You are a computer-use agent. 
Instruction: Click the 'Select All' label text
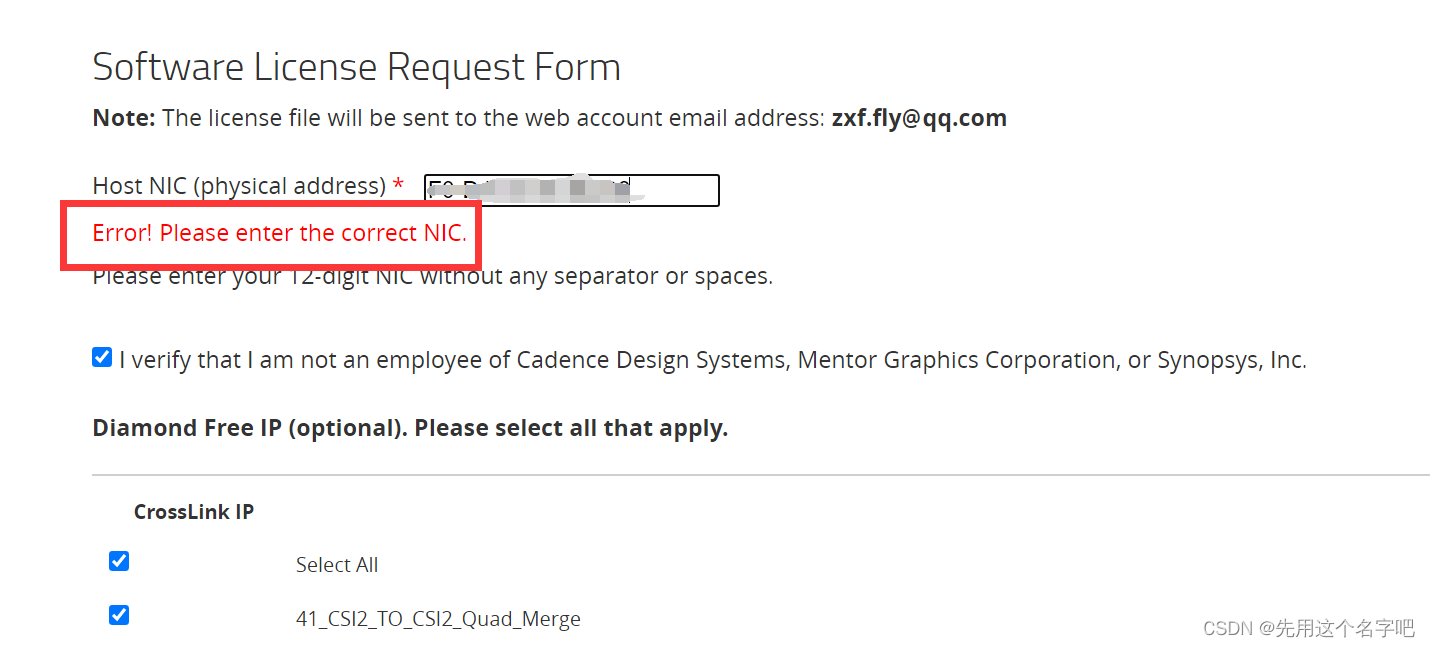click(337, 565)
